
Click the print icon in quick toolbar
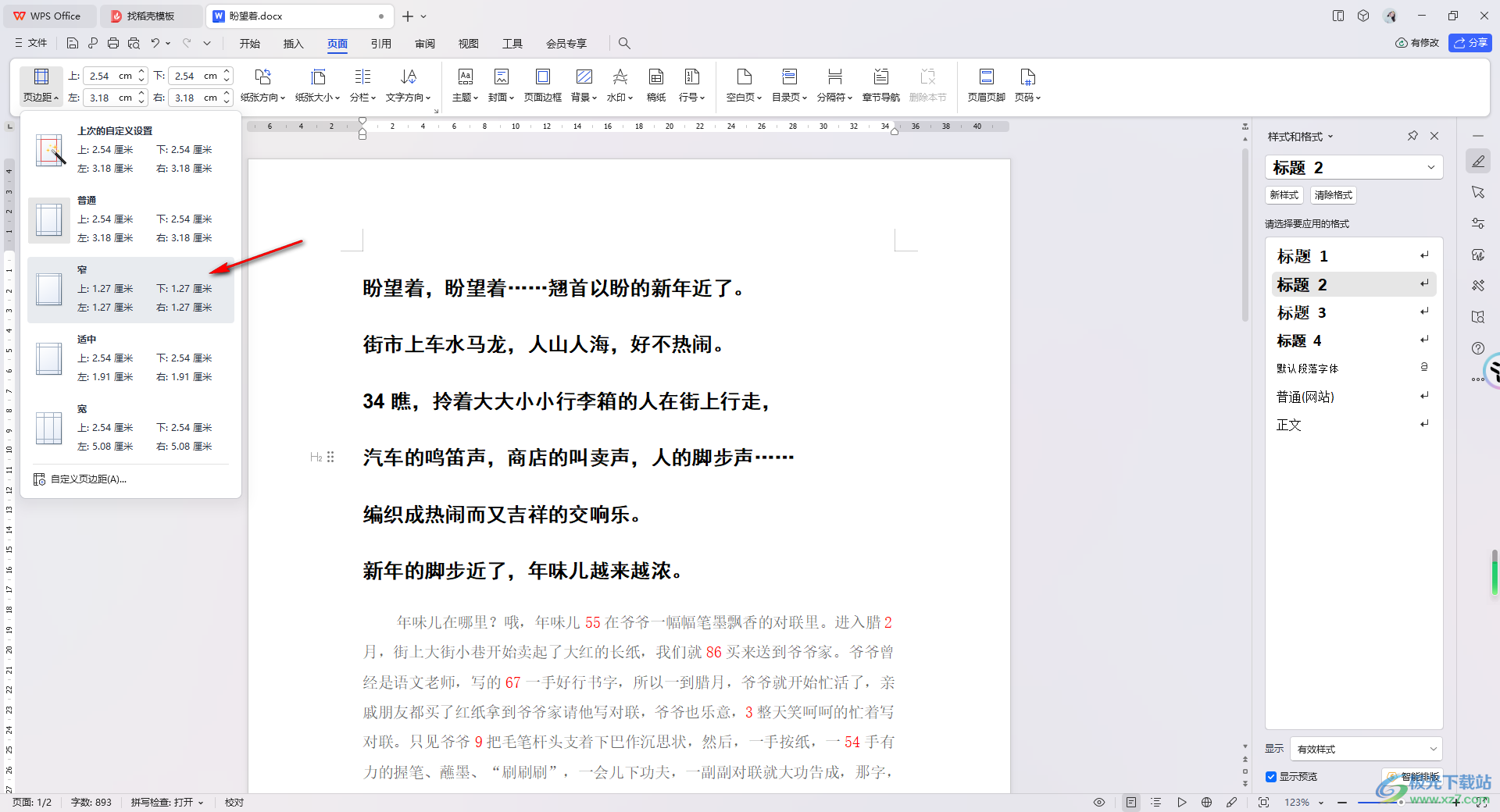pos(113,44)
